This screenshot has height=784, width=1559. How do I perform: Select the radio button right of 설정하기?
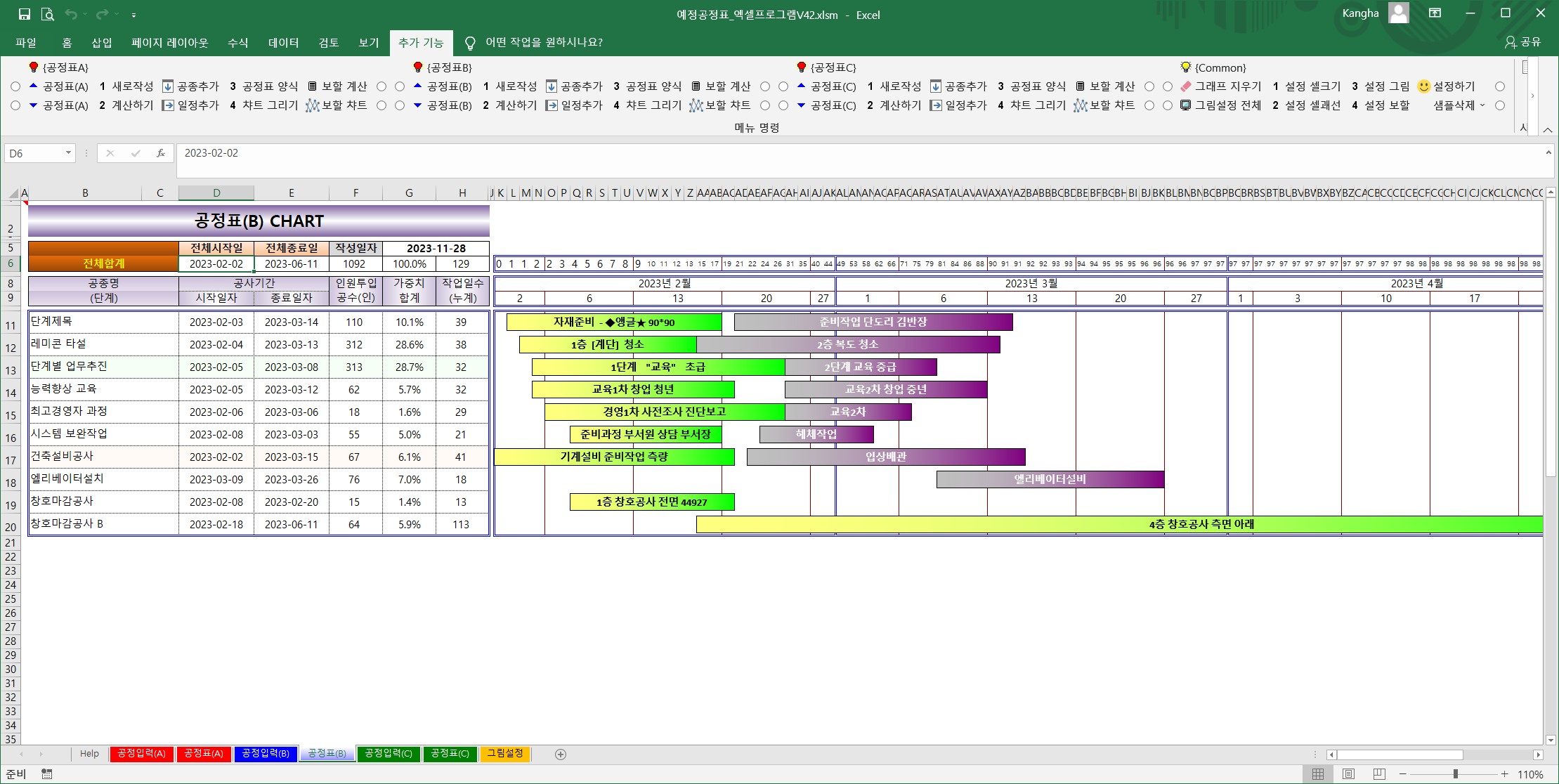[1500, 86]
